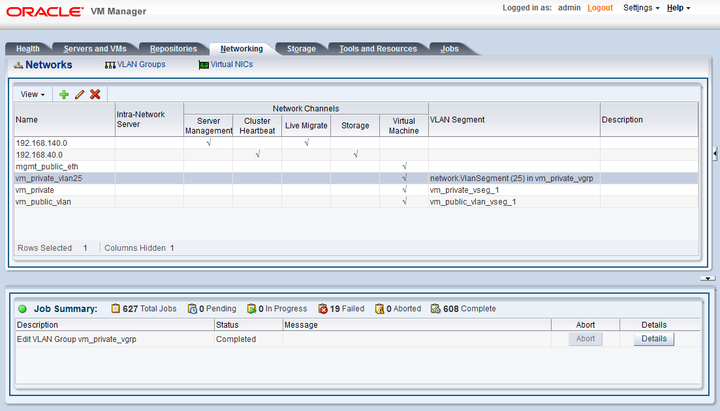Select the vm_public_vlan network row

356,202
